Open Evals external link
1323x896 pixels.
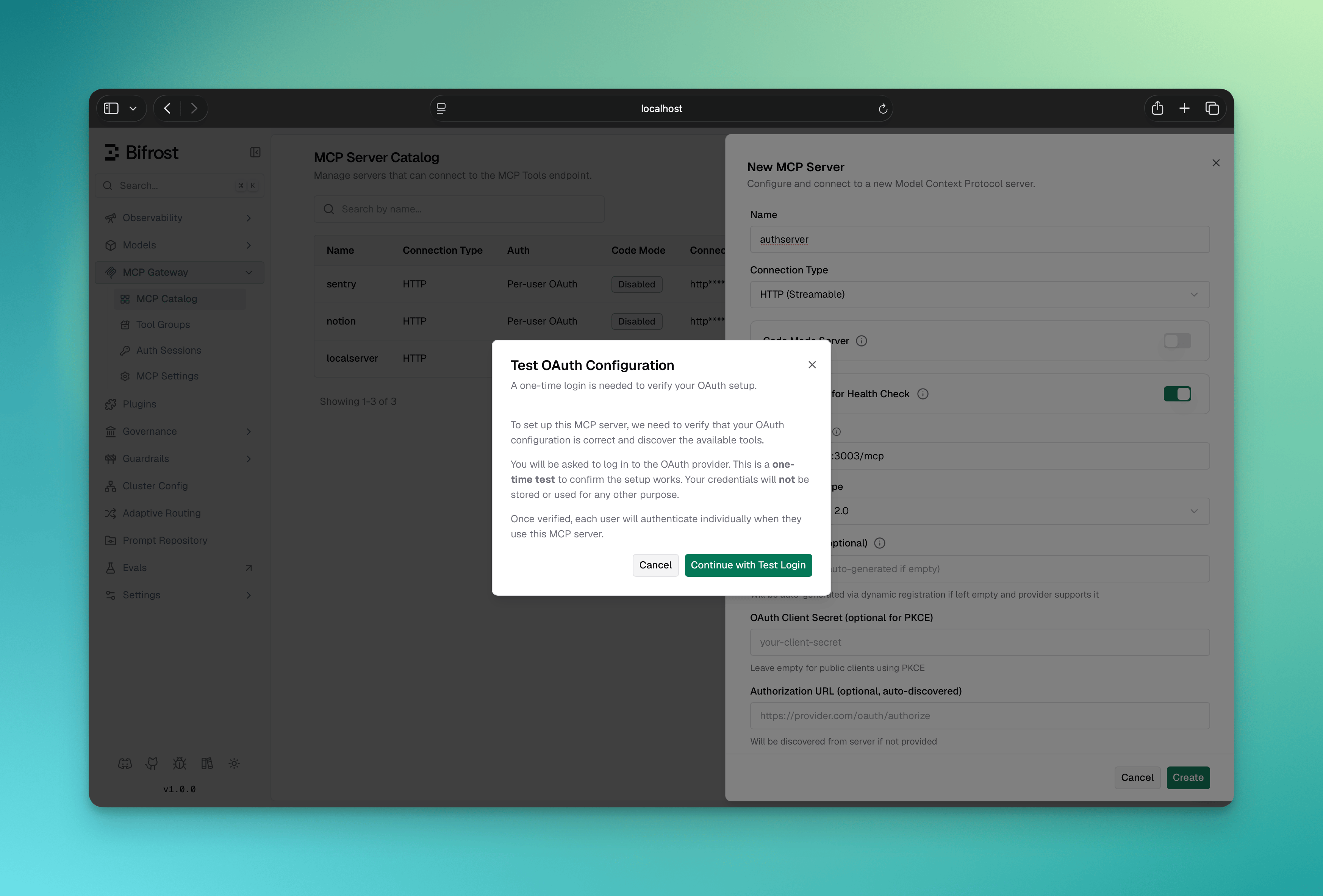[x=180, y=568]
